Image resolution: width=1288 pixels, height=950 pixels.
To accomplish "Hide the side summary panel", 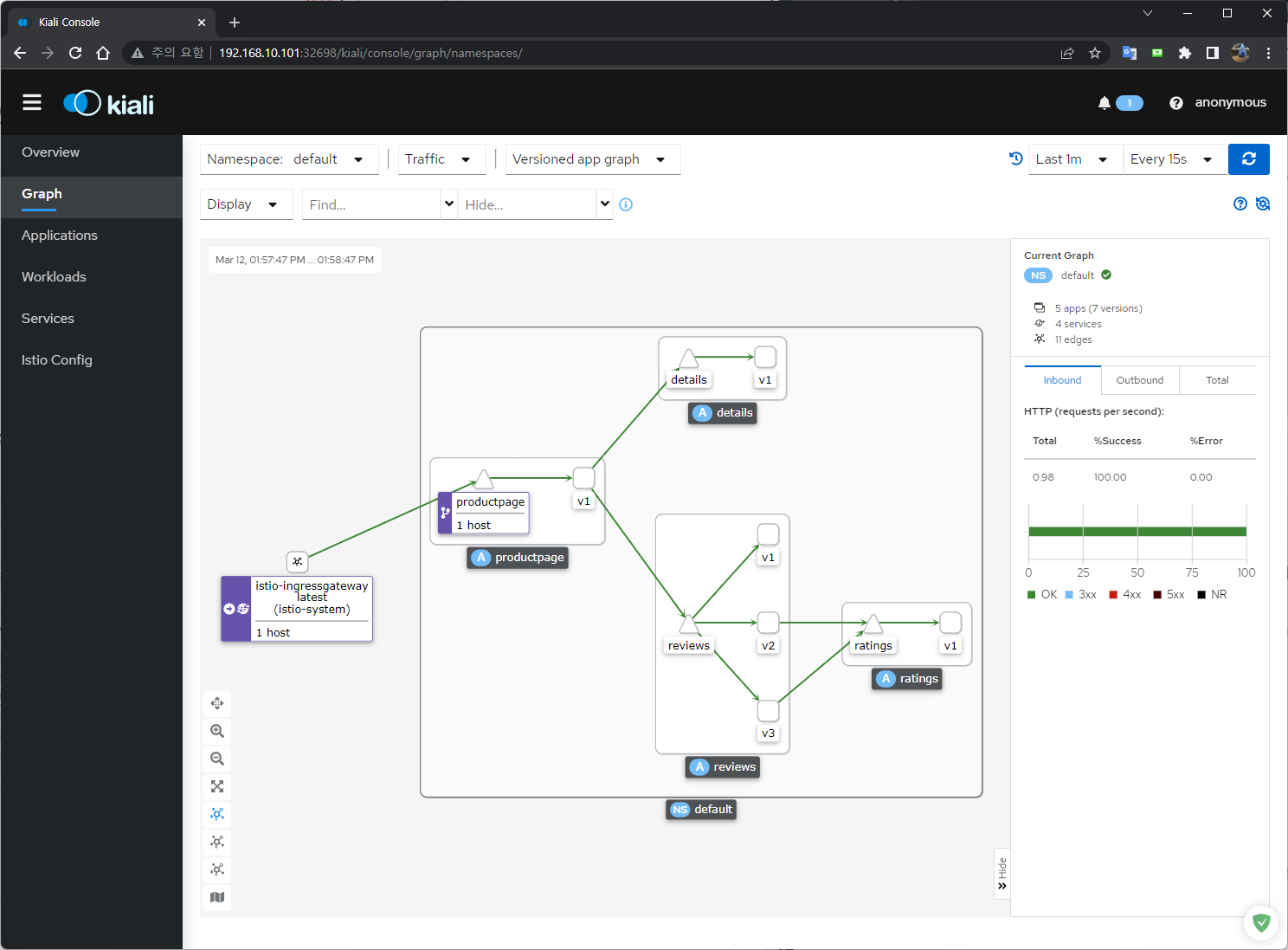I will click(x=1002, y=873).
